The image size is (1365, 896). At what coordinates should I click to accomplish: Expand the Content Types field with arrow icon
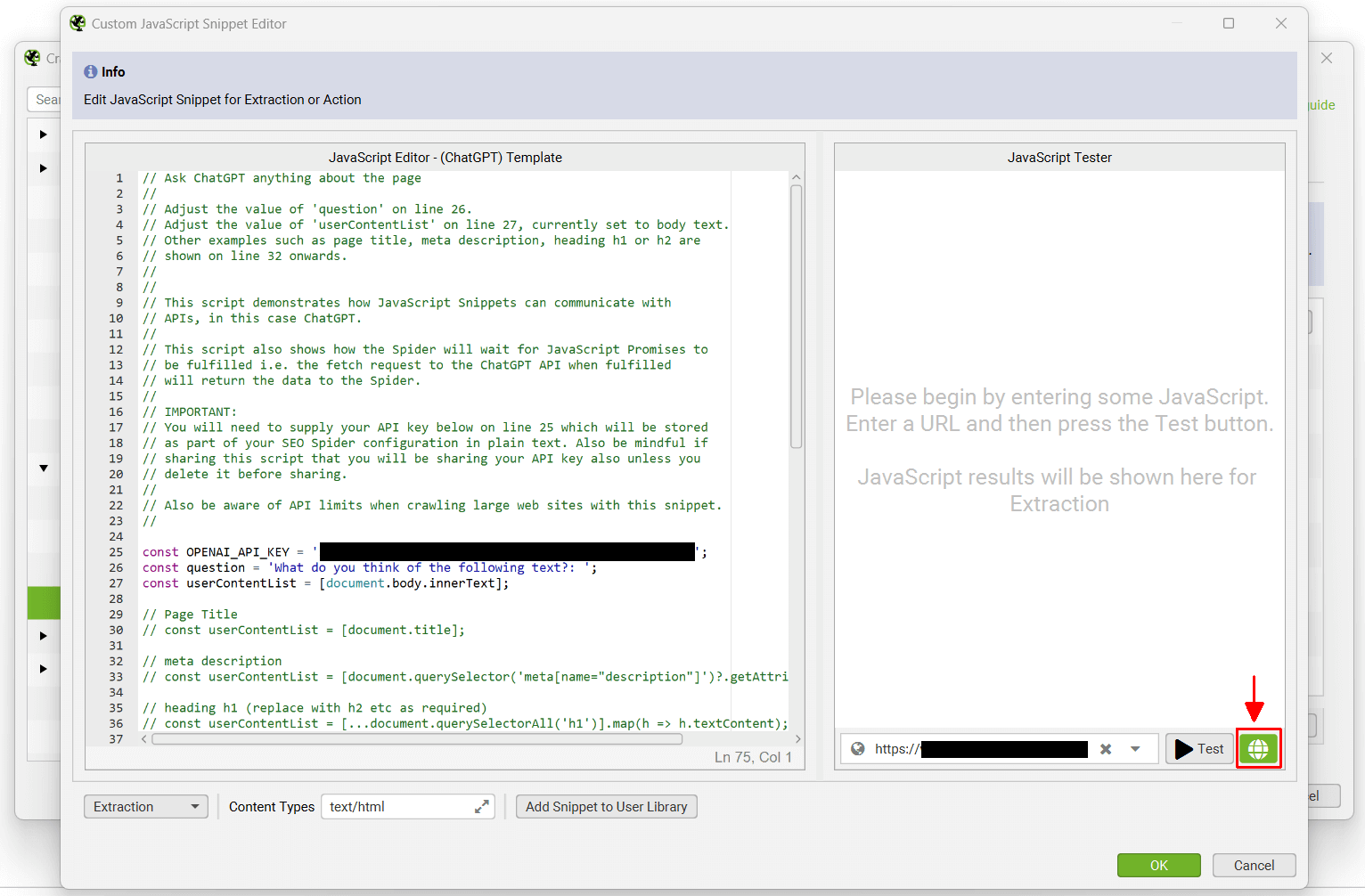(x=482, y=807)
